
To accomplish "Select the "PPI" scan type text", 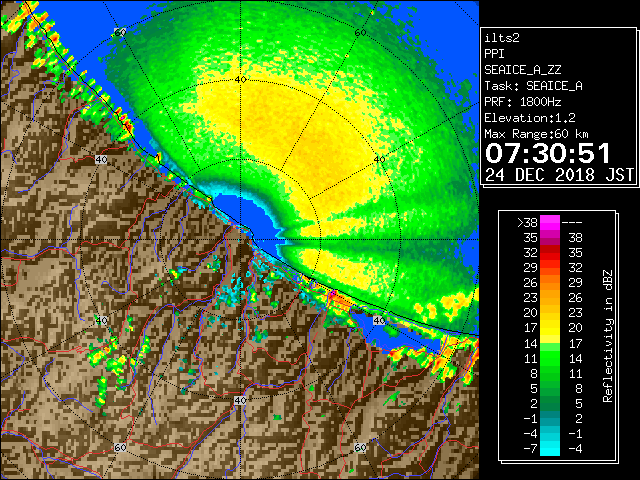I will [x=494, y=54].
